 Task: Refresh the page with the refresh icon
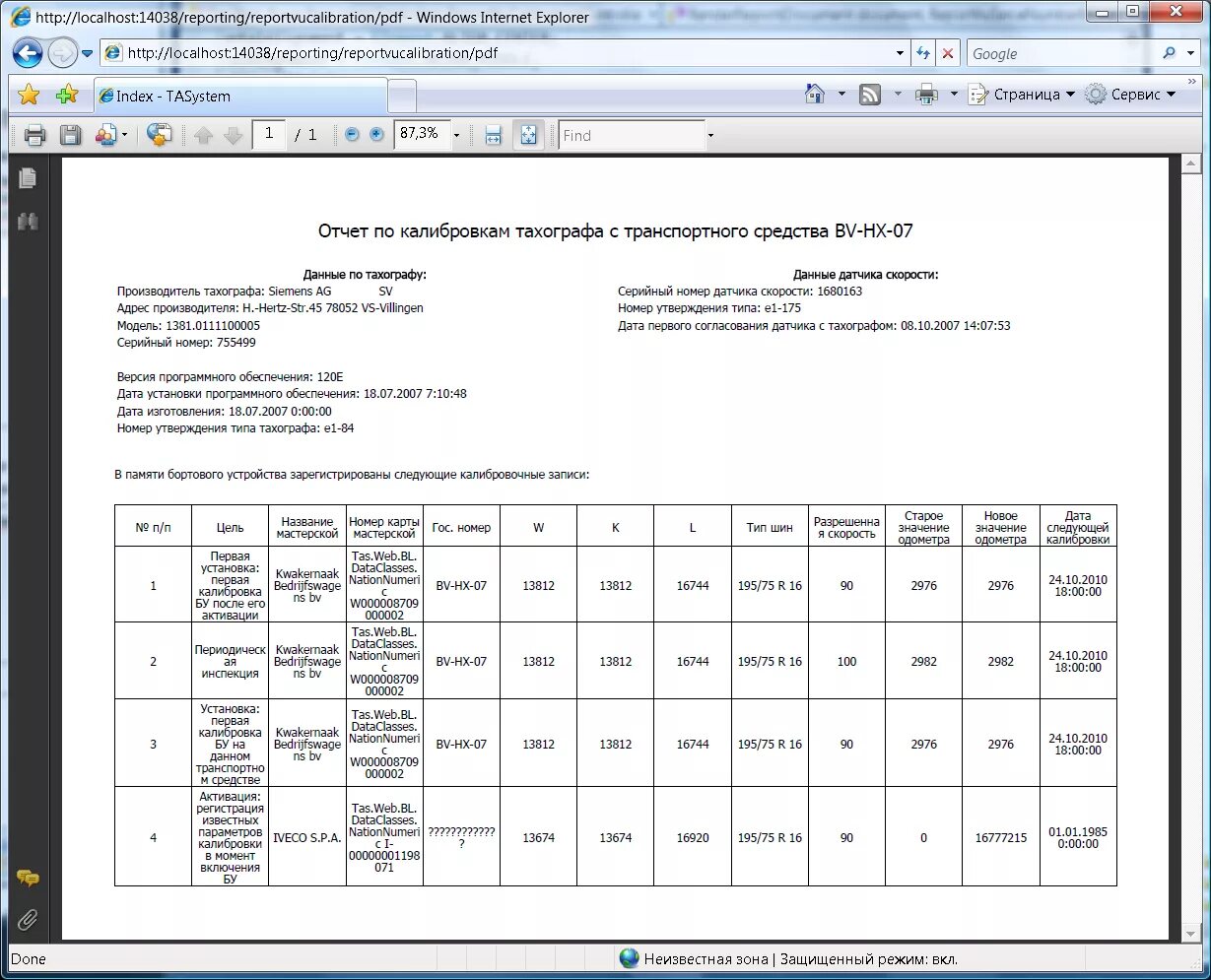point(923,53)
